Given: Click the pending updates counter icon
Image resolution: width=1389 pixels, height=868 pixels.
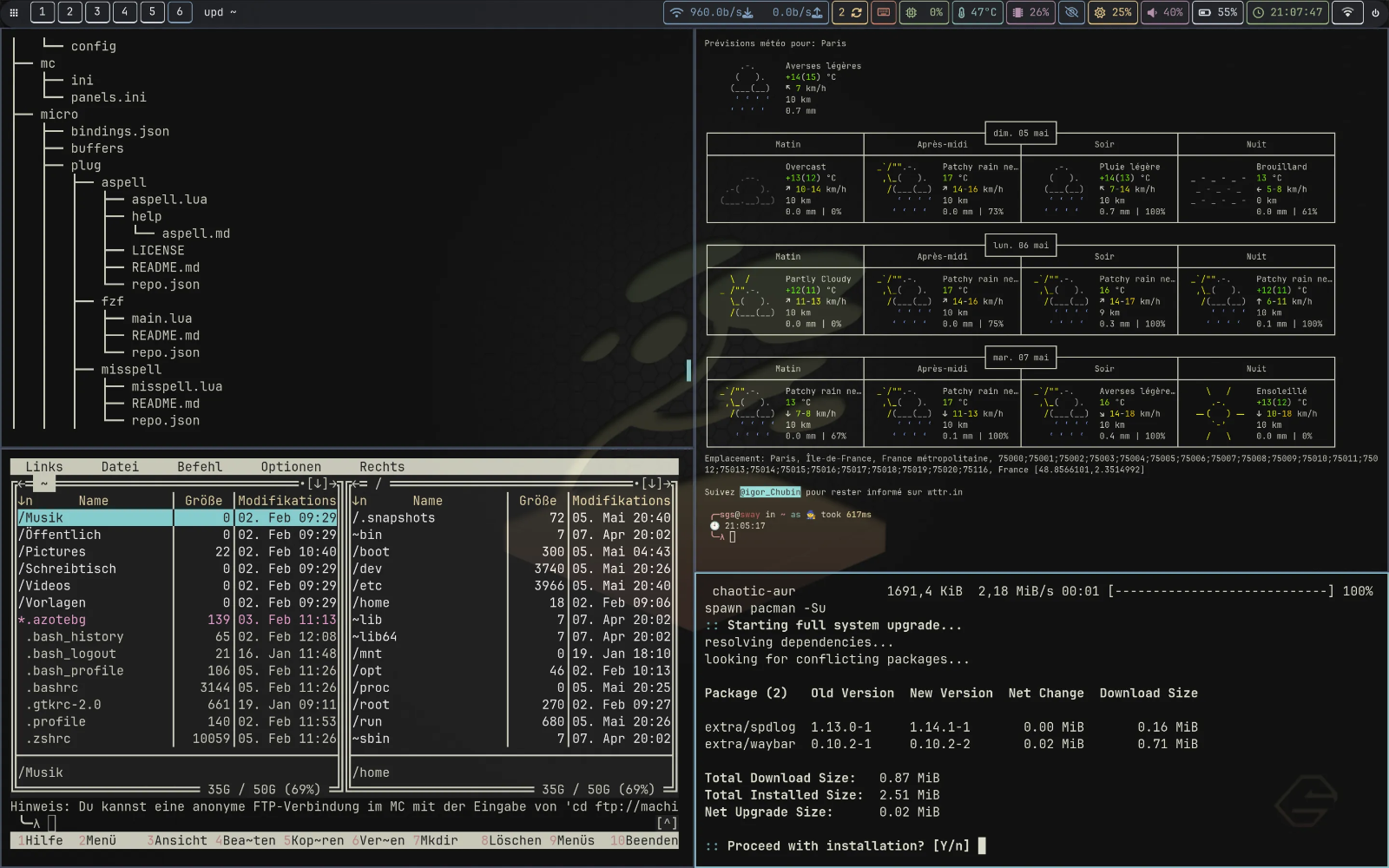Looking at the screenshot, I should click(x=850, y=12).
